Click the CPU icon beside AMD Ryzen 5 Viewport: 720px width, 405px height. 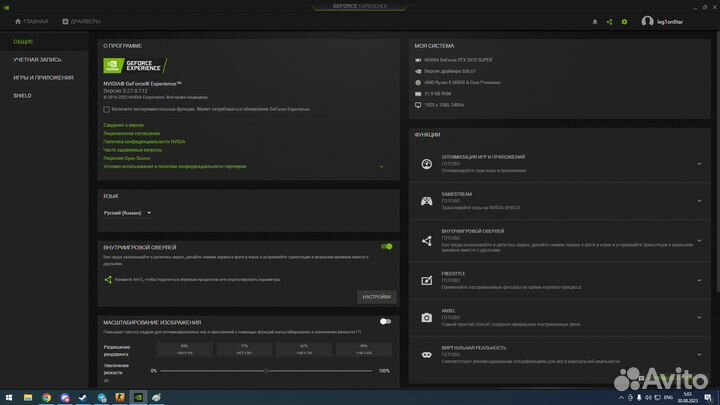click(418, 82)
